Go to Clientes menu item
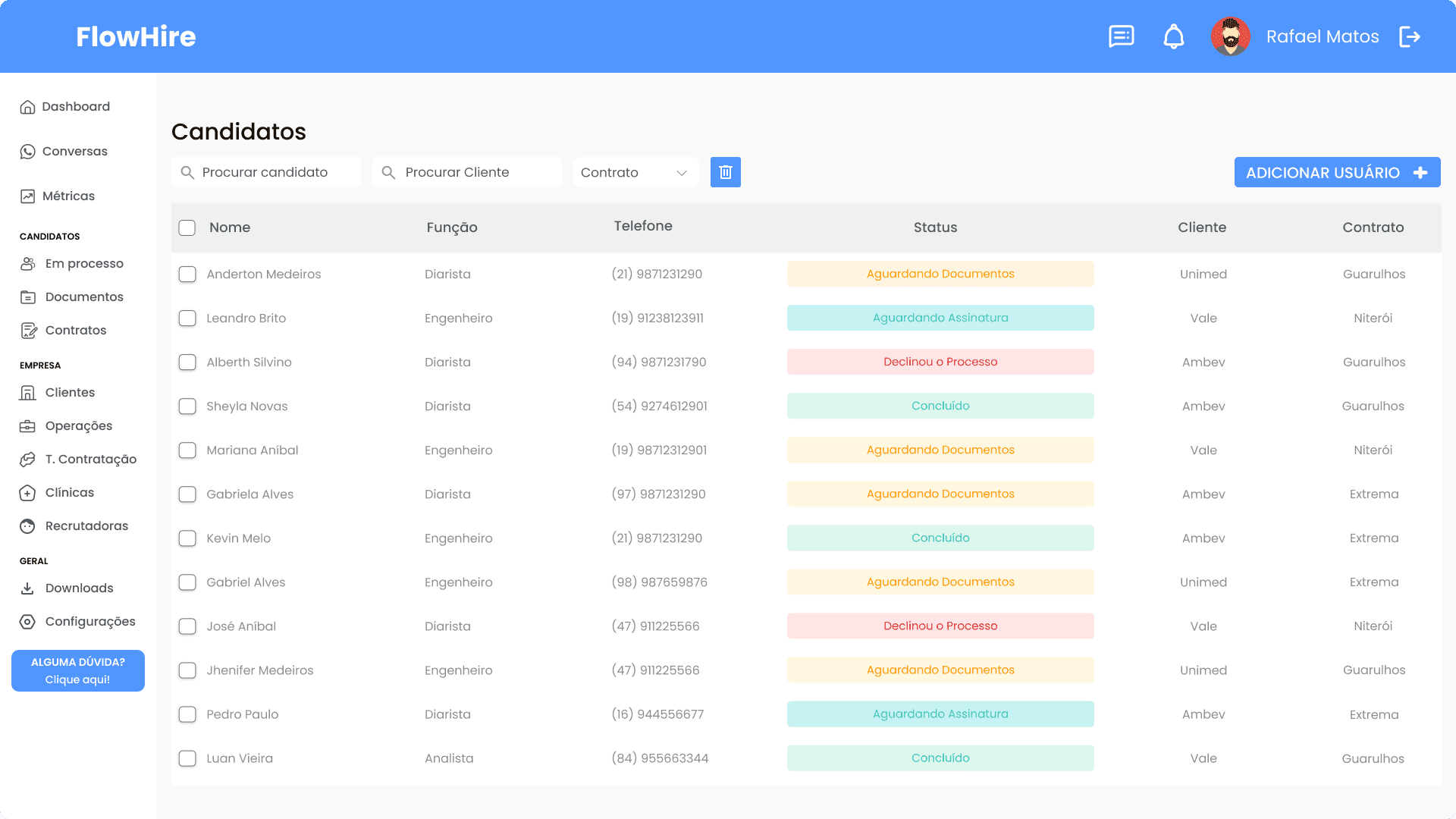 70,393
